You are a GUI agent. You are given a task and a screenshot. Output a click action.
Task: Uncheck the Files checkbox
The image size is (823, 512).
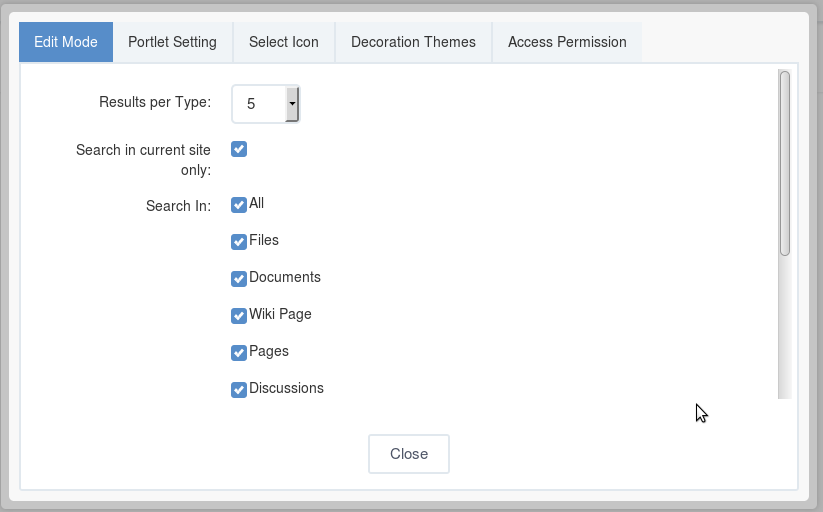pyautogui.click(x=239, y=242)
